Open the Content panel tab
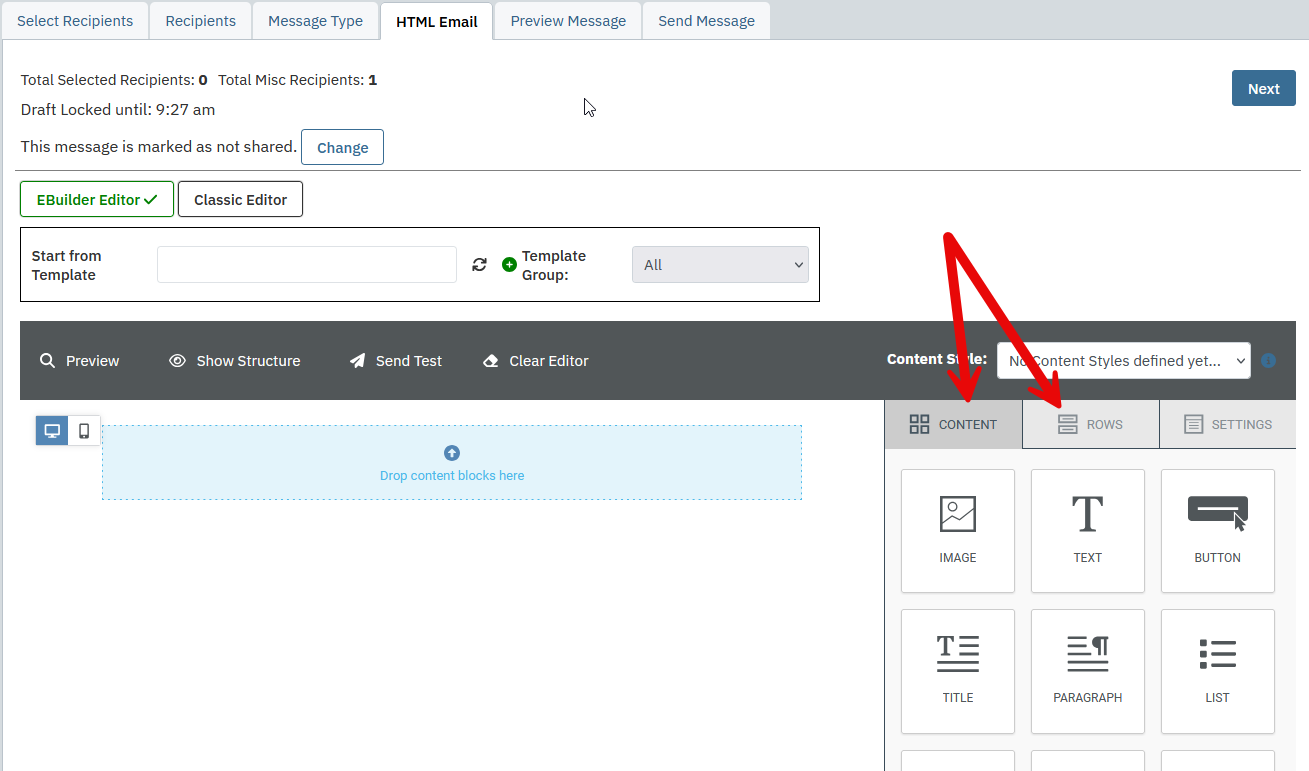 point(953,424)
